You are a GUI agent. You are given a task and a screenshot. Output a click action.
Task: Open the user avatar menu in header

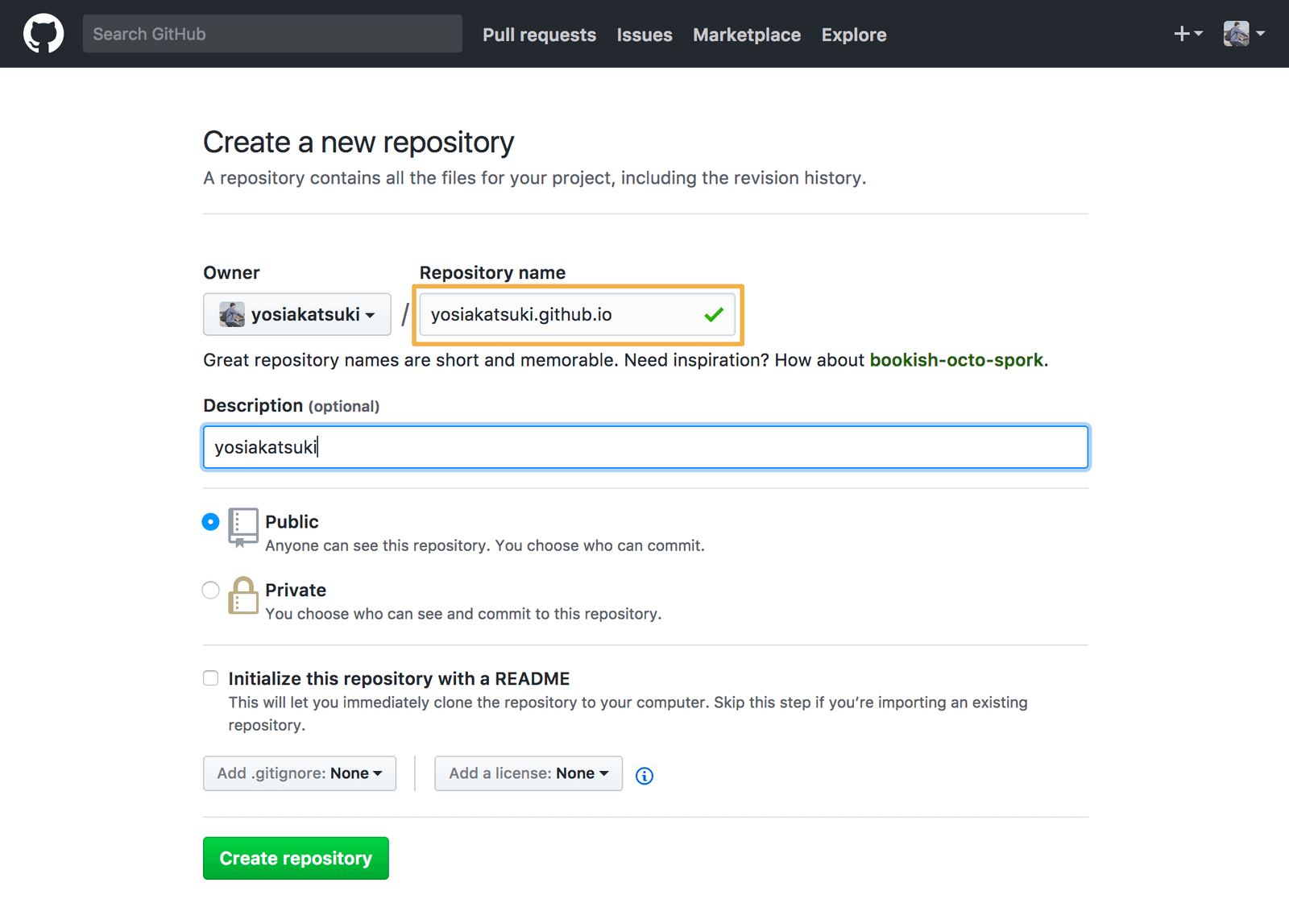tap(1244, 34)
